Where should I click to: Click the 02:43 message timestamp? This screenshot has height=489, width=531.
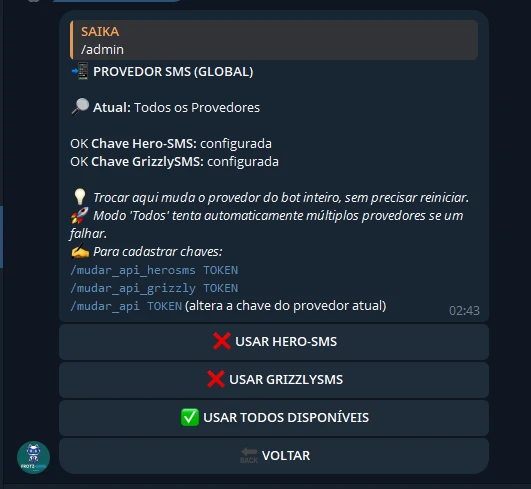[464, 311]
